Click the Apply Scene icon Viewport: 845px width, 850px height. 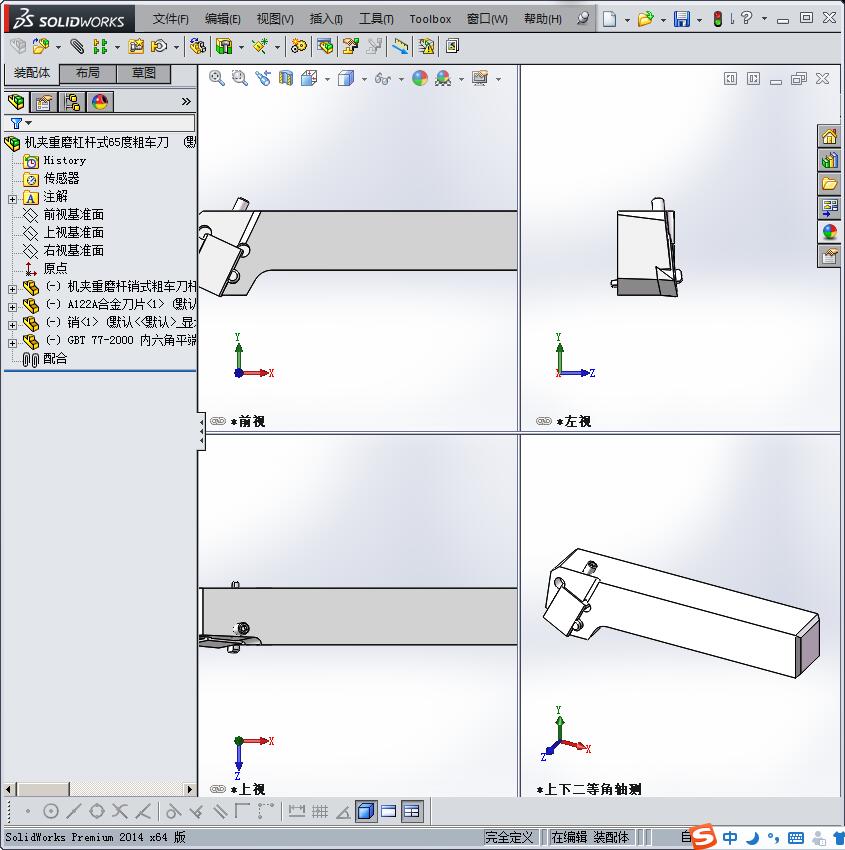(443, 79)
